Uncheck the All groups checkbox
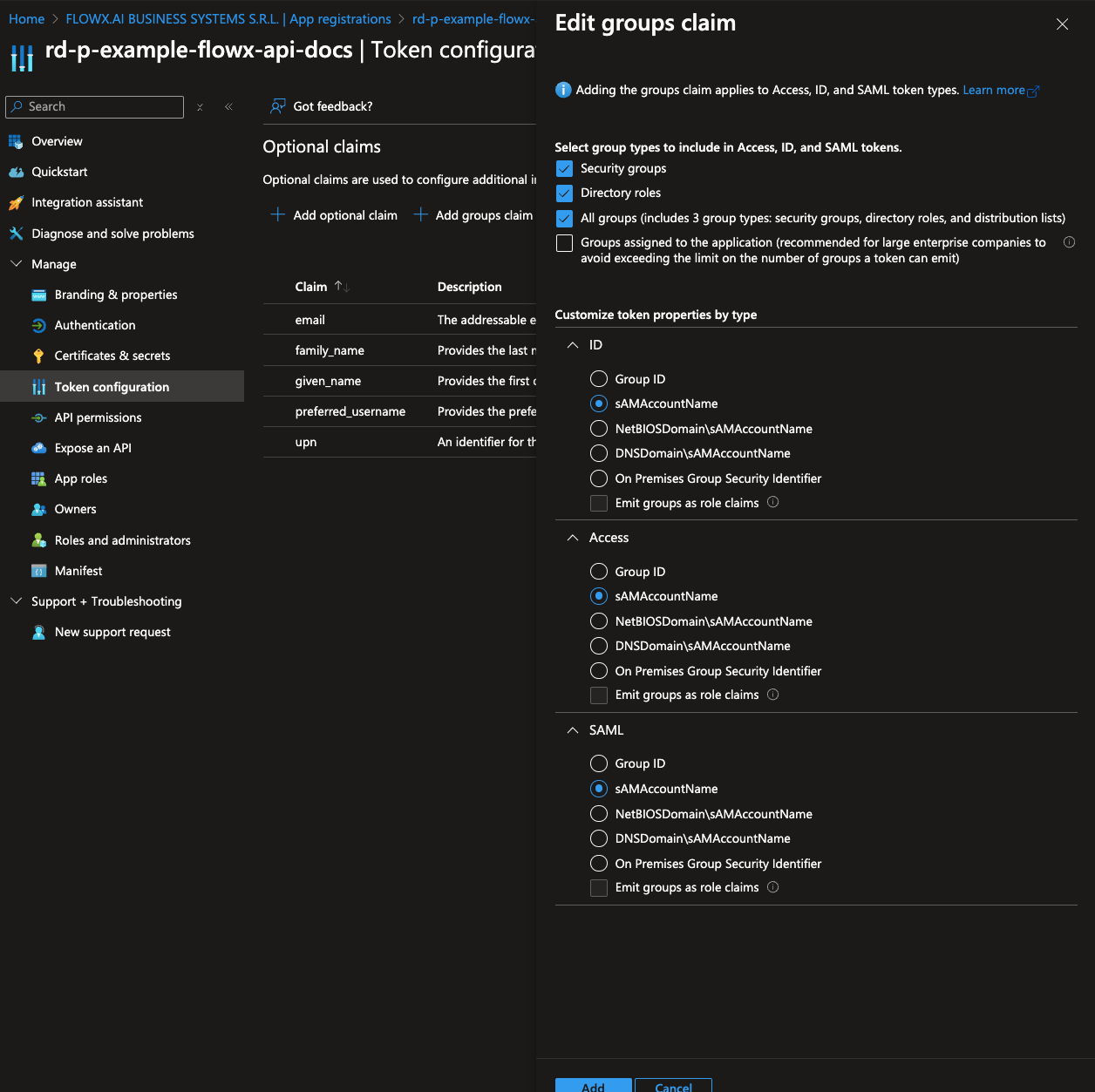Image resolution: width=1095 pixels, height=1092 pixels. point(564,218)
